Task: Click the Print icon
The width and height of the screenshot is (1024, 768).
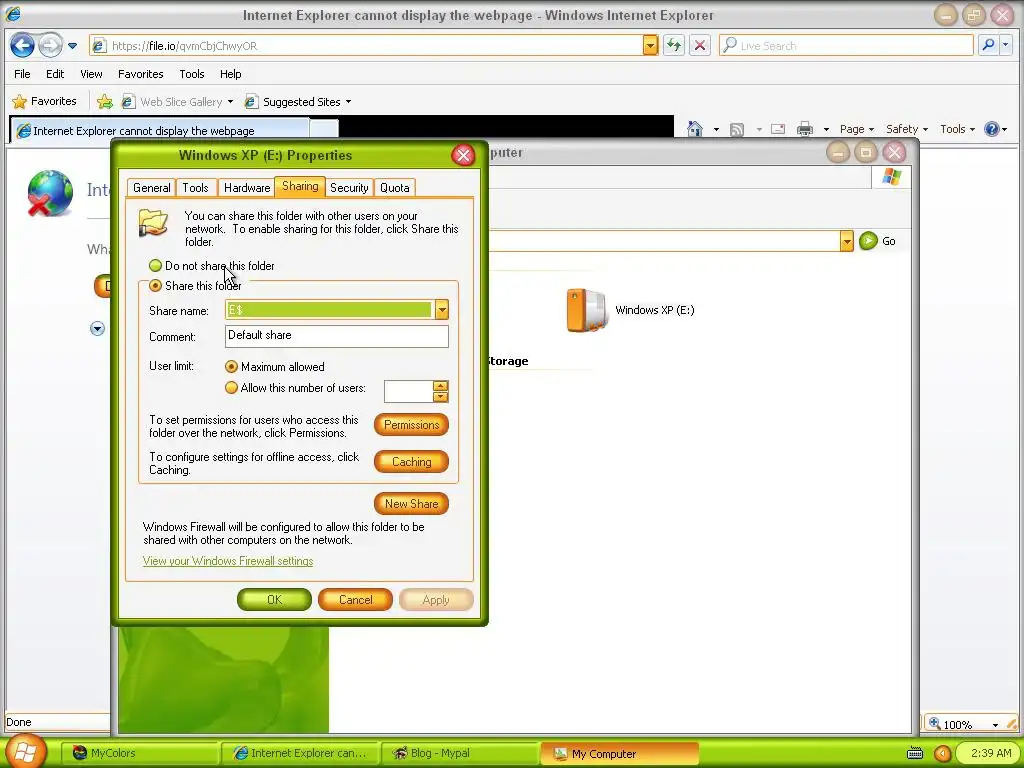Action: pos(805,129)
